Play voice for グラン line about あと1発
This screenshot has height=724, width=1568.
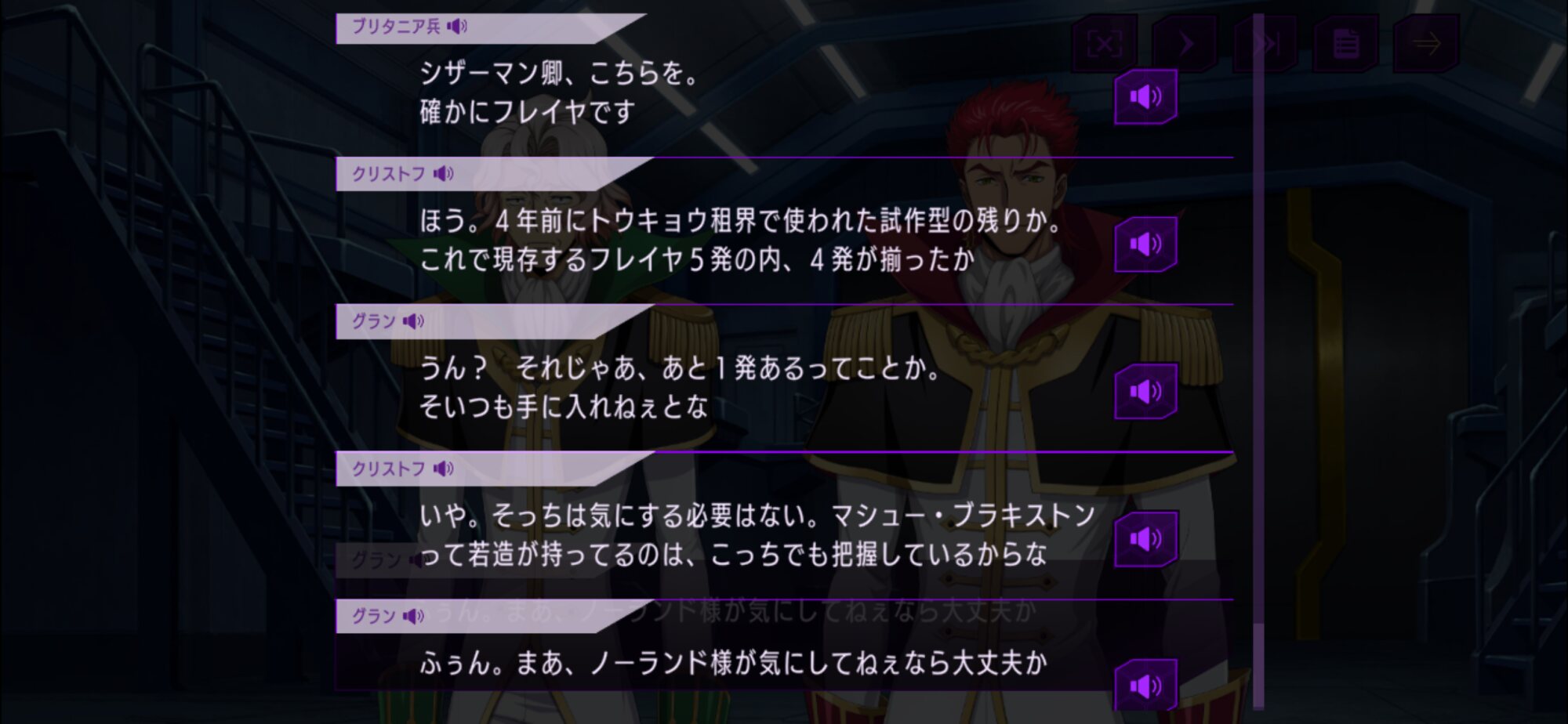tap(1145, 391)
